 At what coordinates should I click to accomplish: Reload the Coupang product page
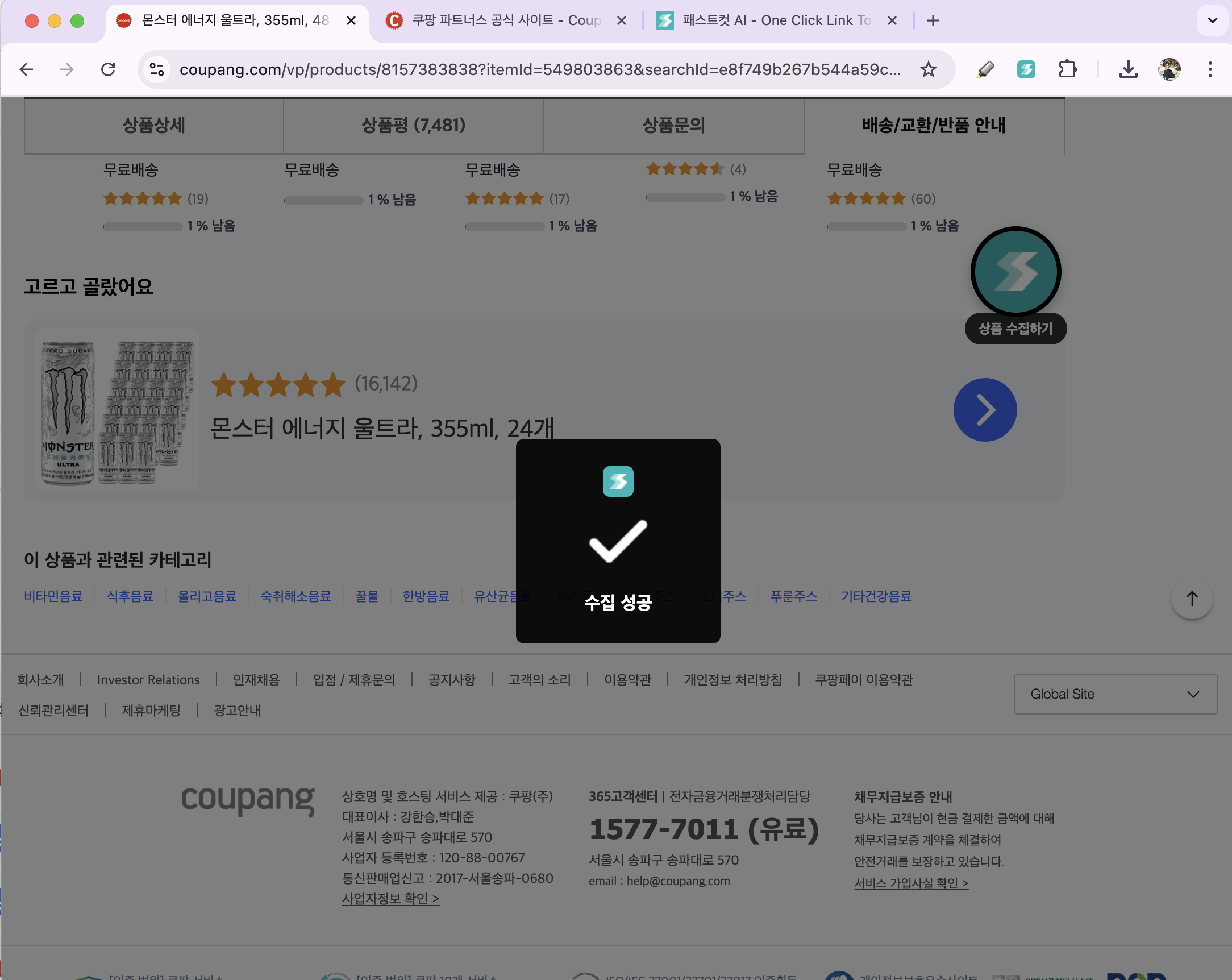click(x=108, y=70)
